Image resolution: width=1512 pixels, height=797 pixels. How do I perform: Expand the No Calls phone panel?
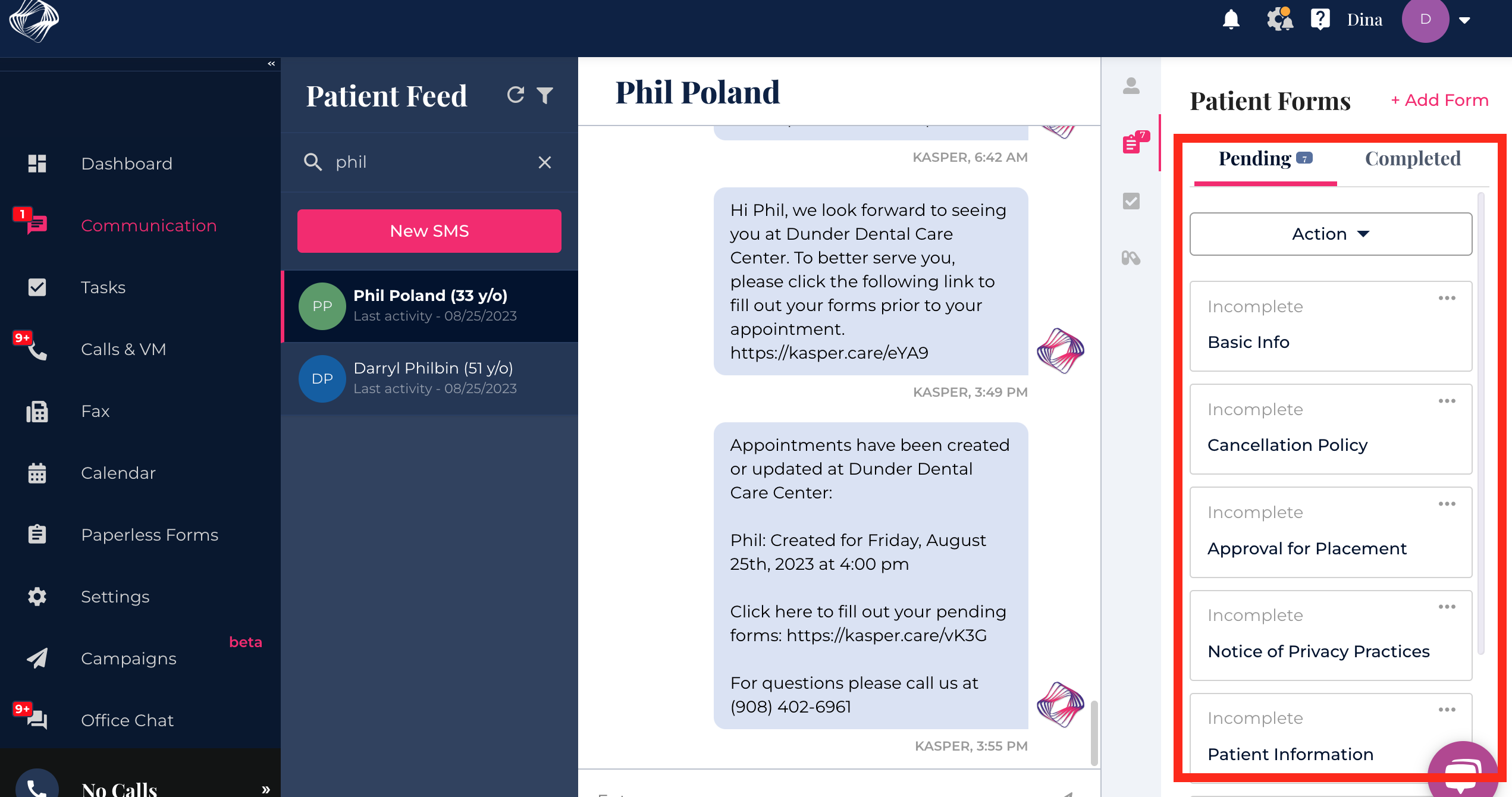pos(266,789)
